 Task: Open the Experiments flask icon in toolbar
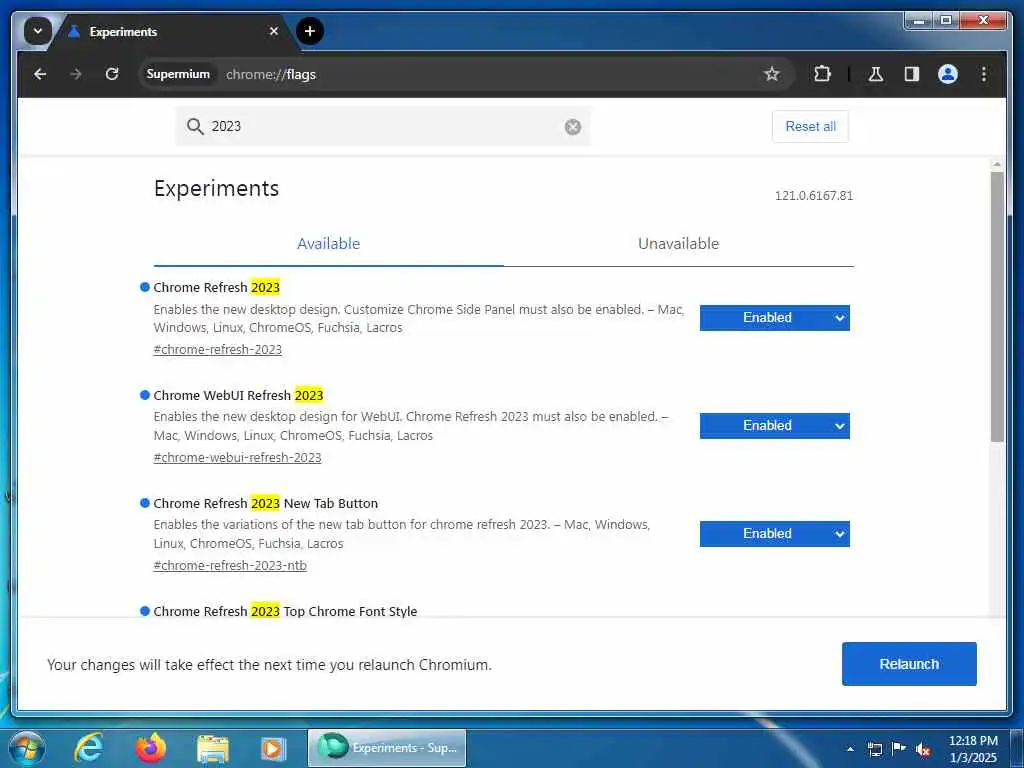click(876, 74)
